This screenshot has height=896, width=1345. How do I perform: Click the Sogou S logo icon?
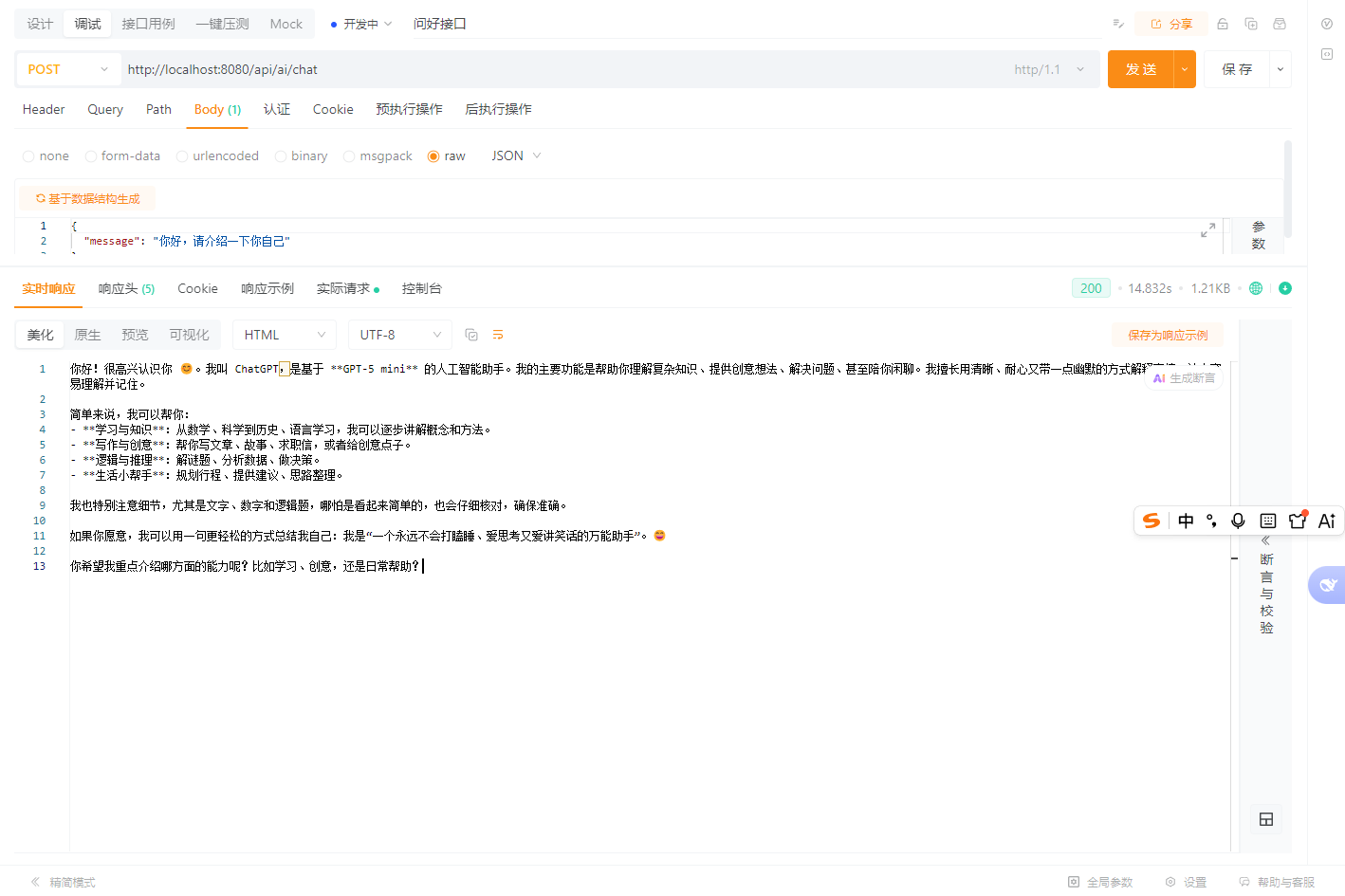(1152, 521)
